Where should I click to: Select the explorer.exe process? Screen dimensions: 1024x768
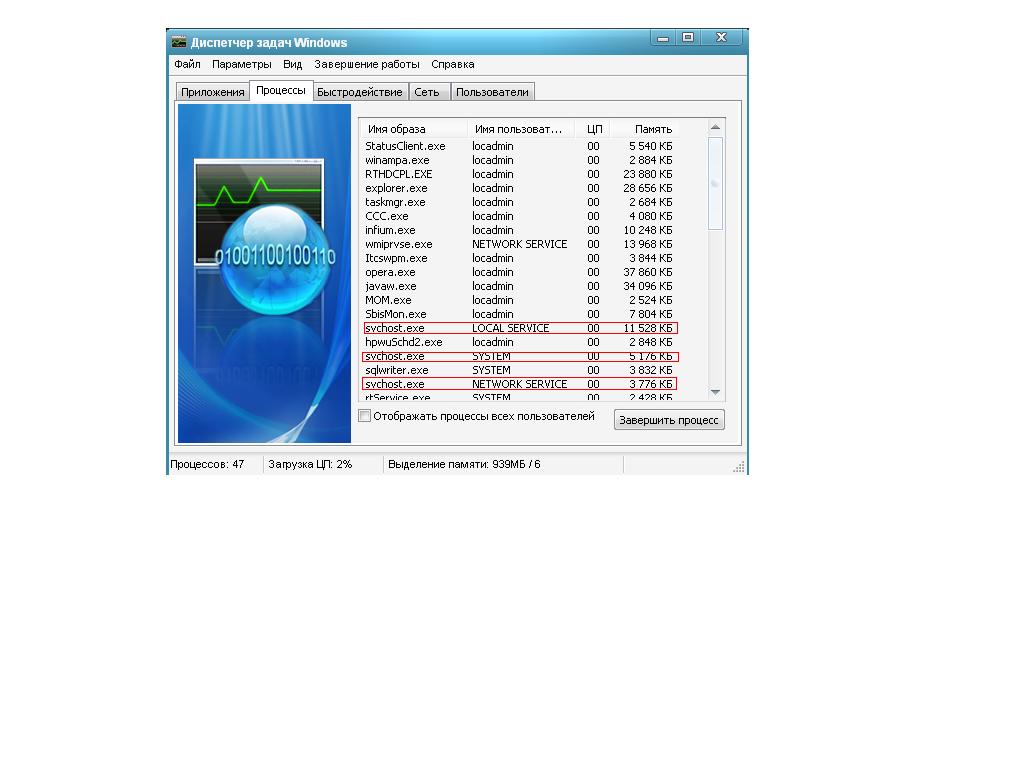(x=520, y=188)
